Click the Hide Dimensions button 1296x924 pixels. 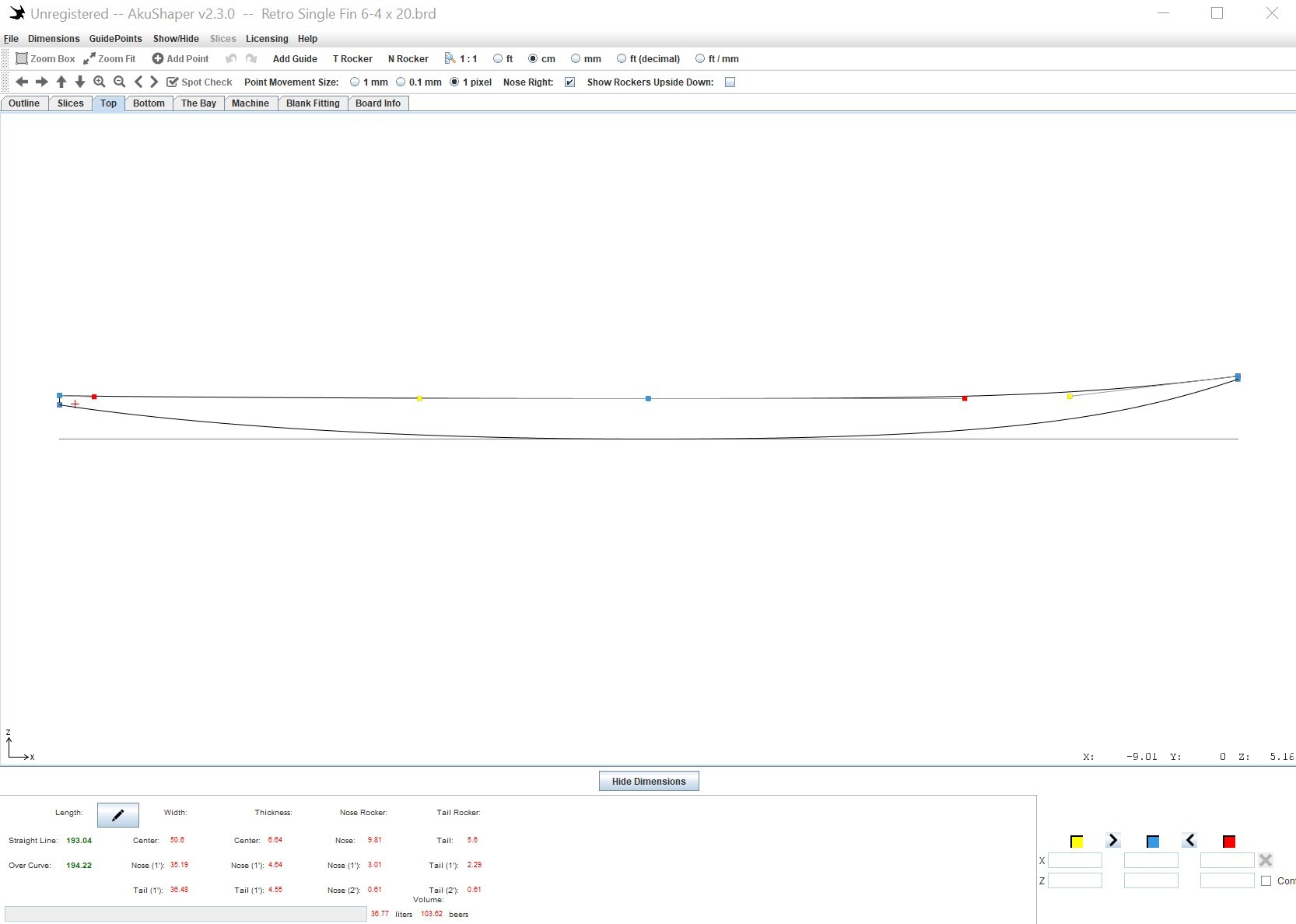649,782
